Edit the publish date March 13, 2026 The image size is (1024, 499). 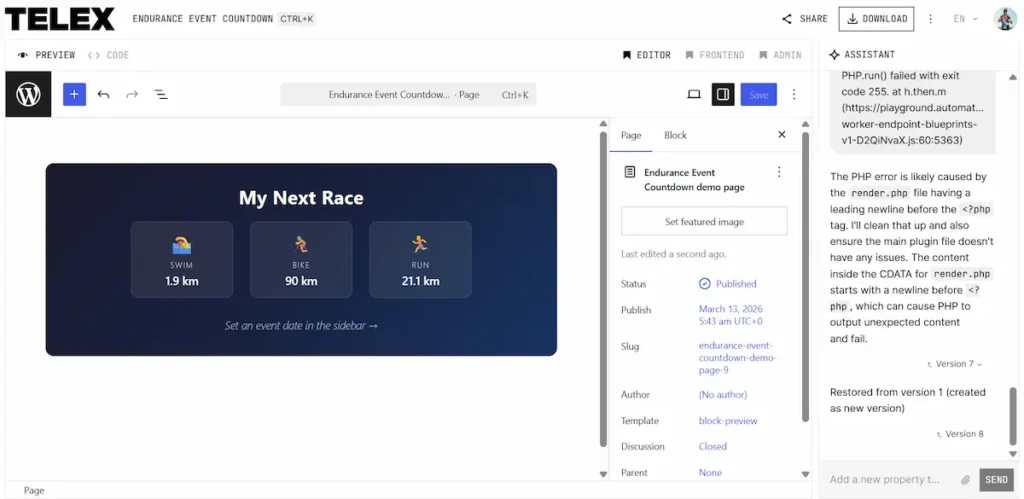[731, 315]
